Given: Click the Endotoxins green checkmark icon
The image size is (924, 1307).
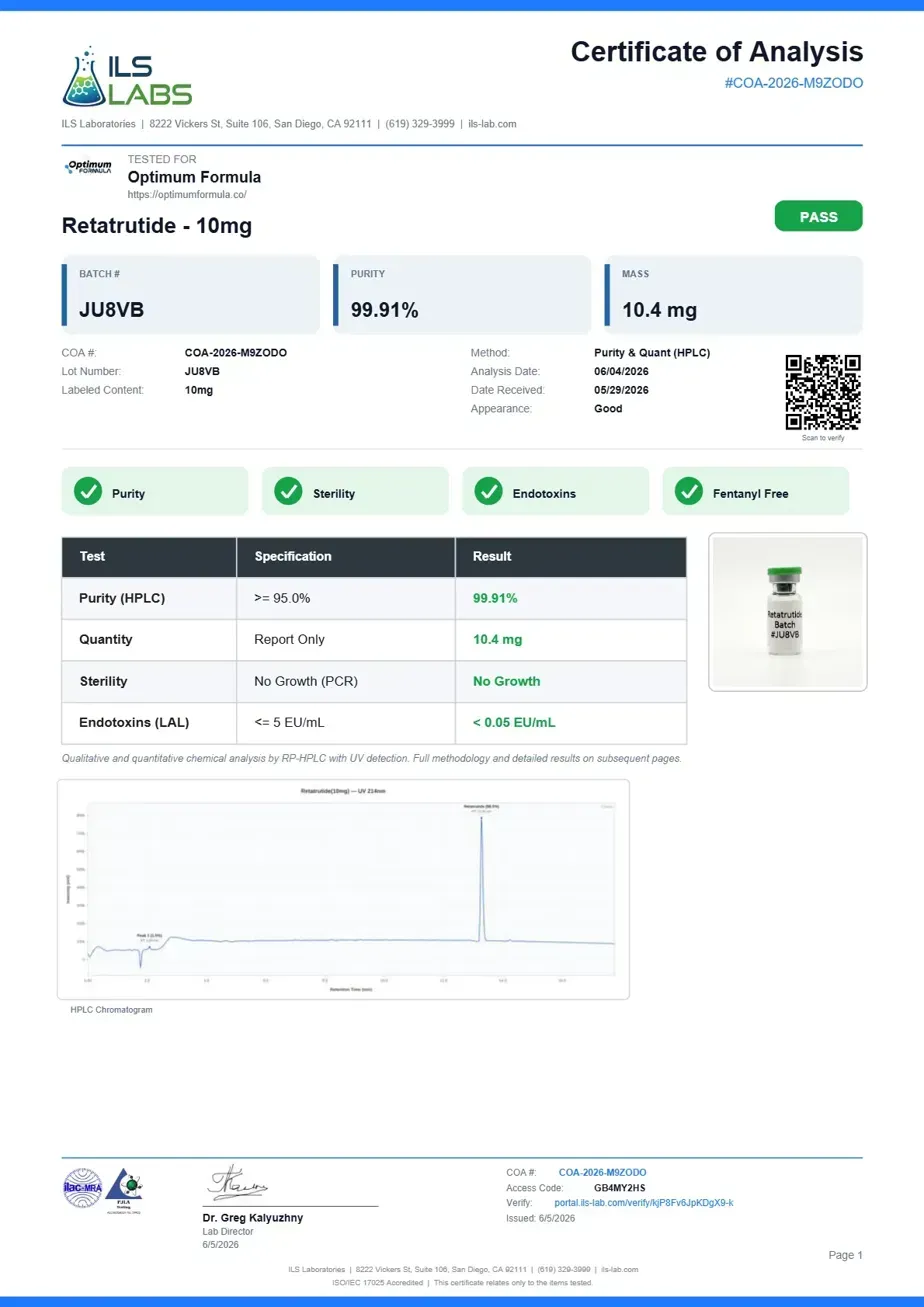Looking at the screenshot, I should point(488,492).
